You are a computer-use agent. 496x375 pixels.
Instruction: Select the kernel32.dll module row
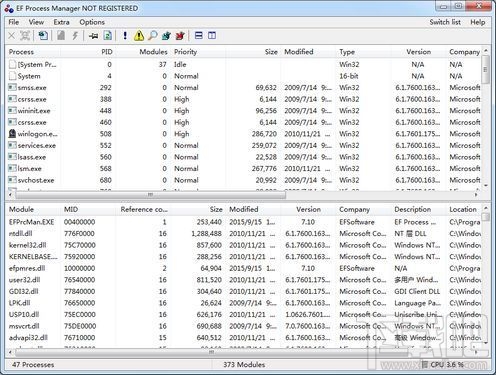pyautogui.click(x=243, y=245)
